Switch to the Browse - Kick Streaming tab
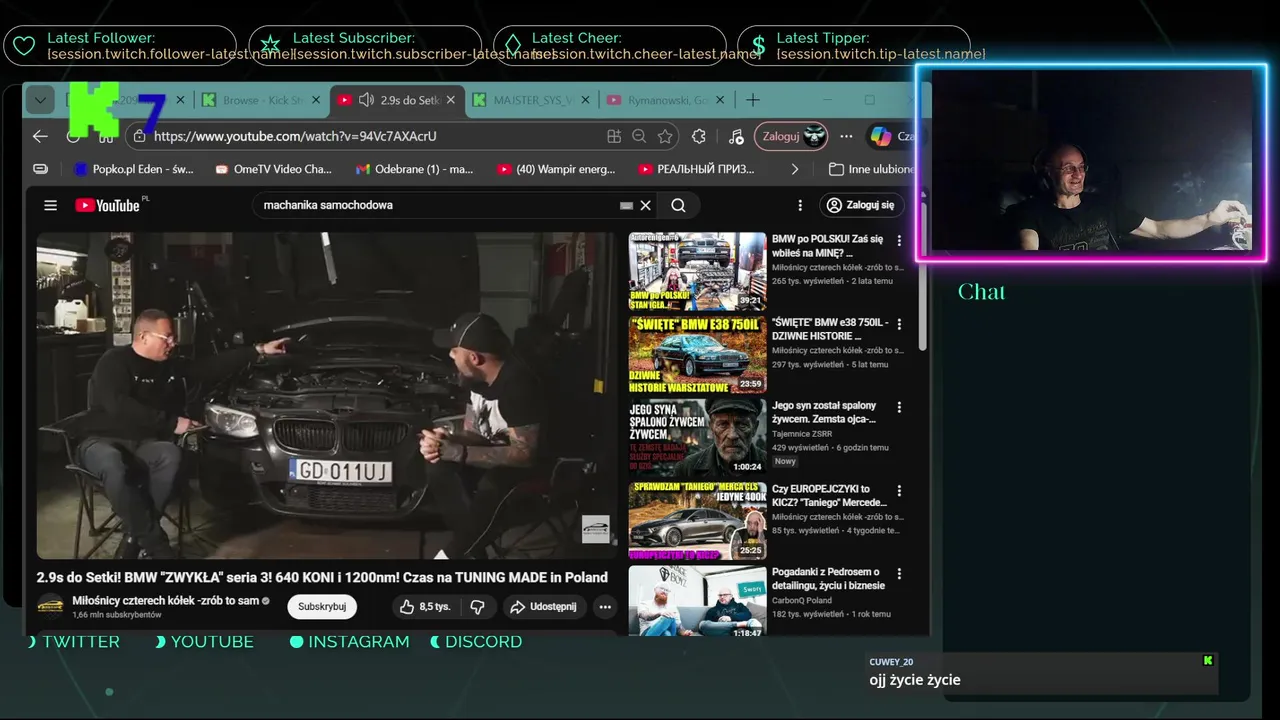This screenshot has width=1280, height=720. pyautogui.click(x=263, y=100)
